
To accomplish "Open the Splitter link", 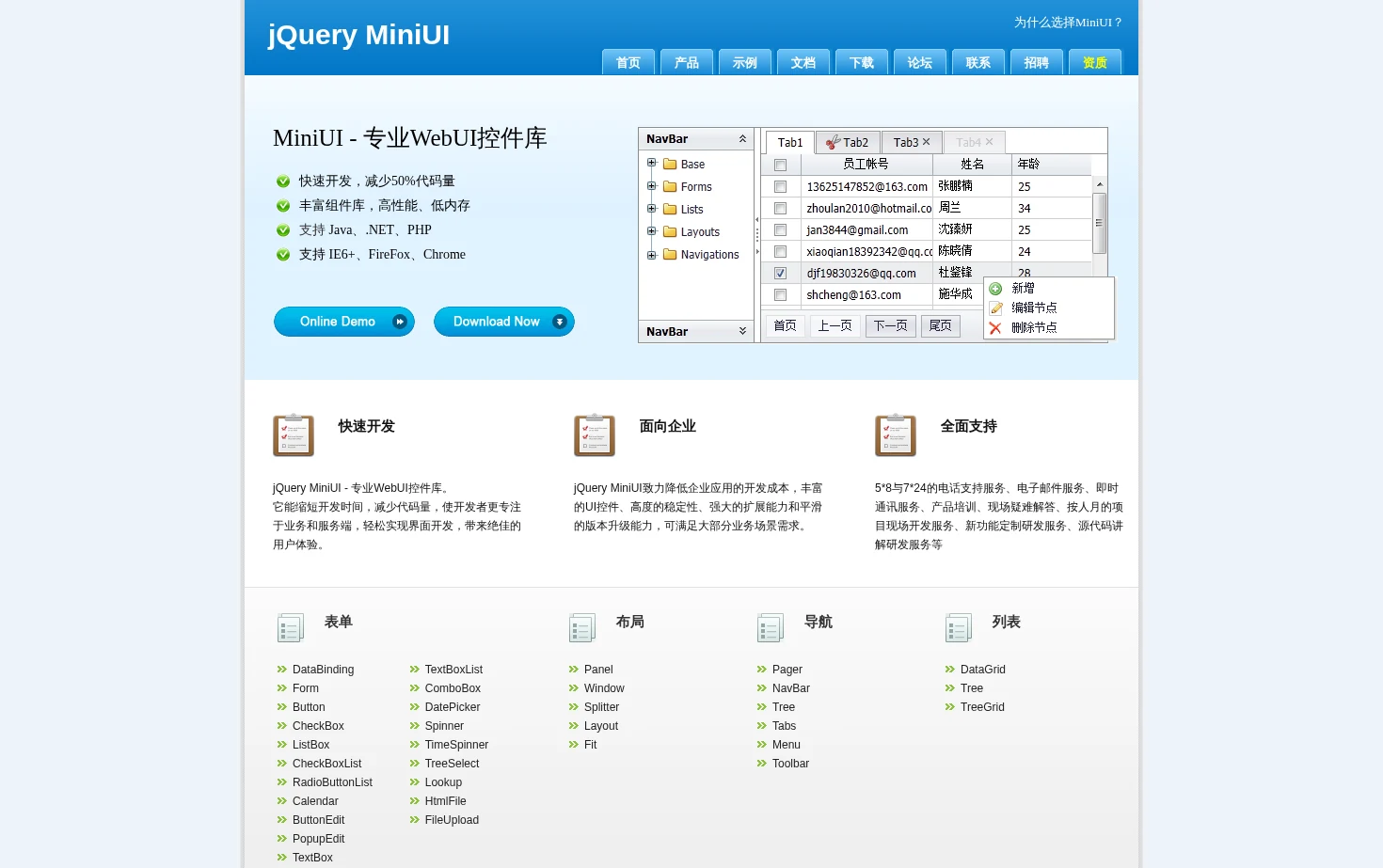I will coord(601,707).
